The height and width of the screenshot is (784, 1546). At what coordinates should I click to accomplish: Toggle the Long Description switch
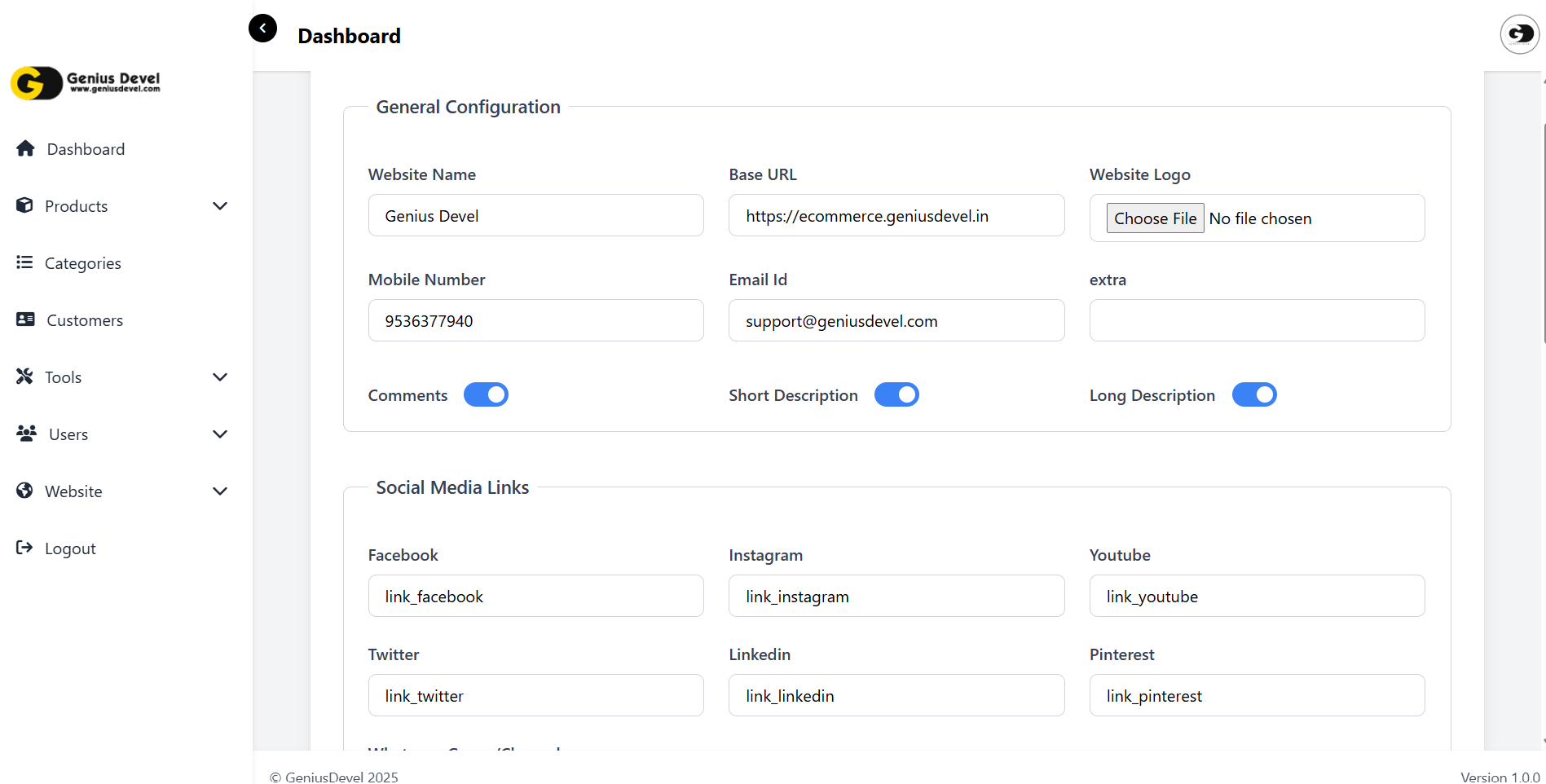click(x=1253, y=395)
